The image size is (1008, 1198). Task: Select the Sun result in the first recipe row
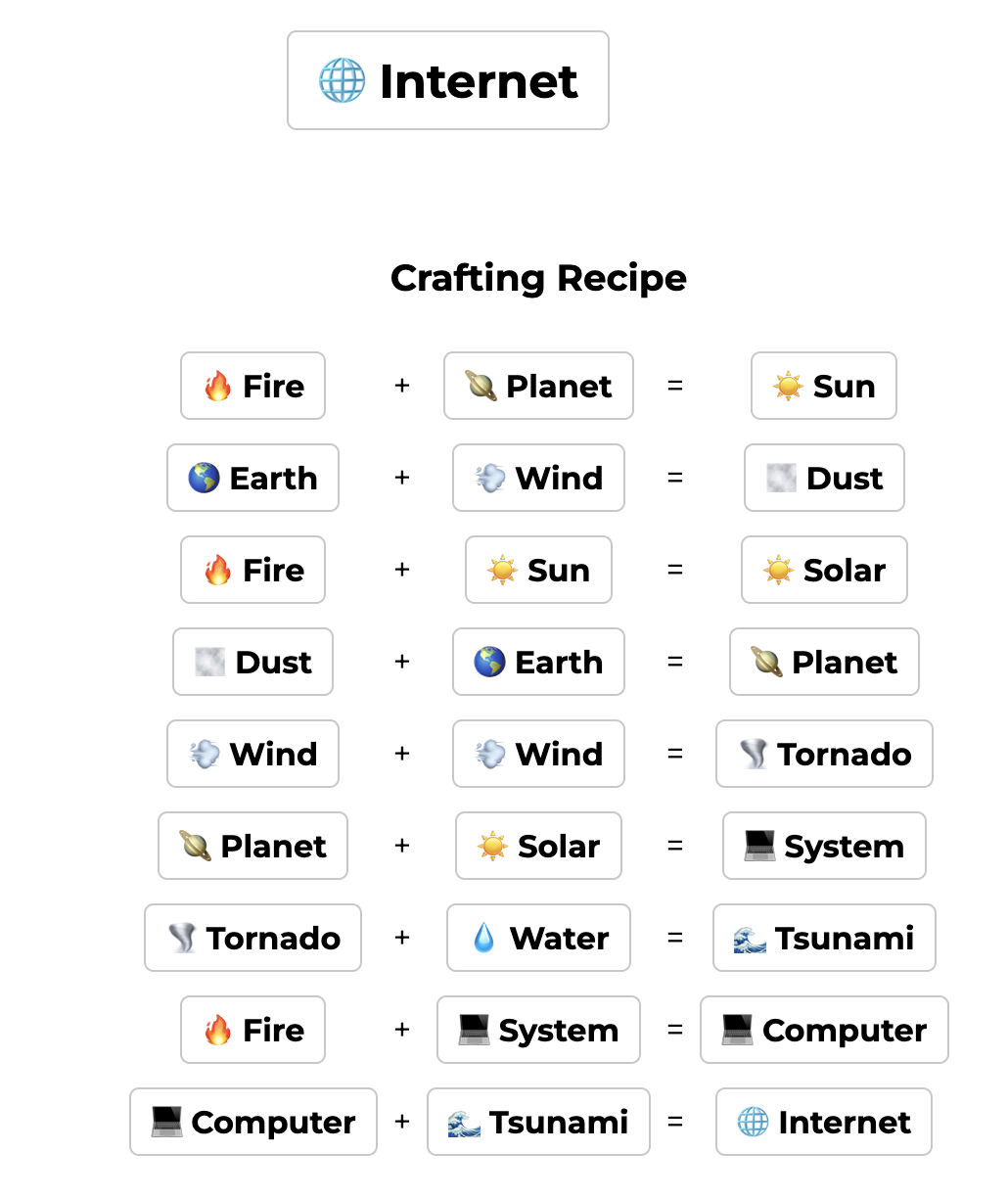824,386
